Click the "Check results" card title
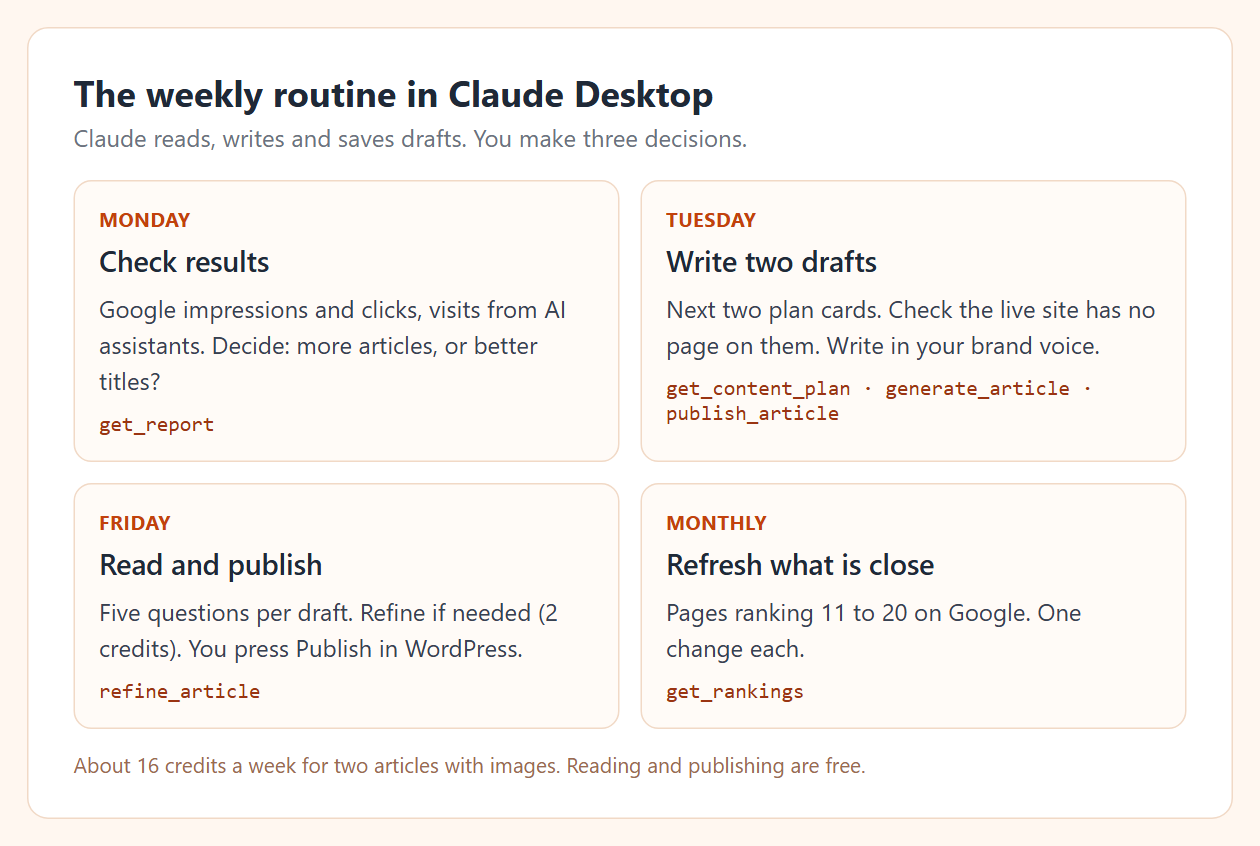This screenshot has width=1260, height=846. [184, 262]
